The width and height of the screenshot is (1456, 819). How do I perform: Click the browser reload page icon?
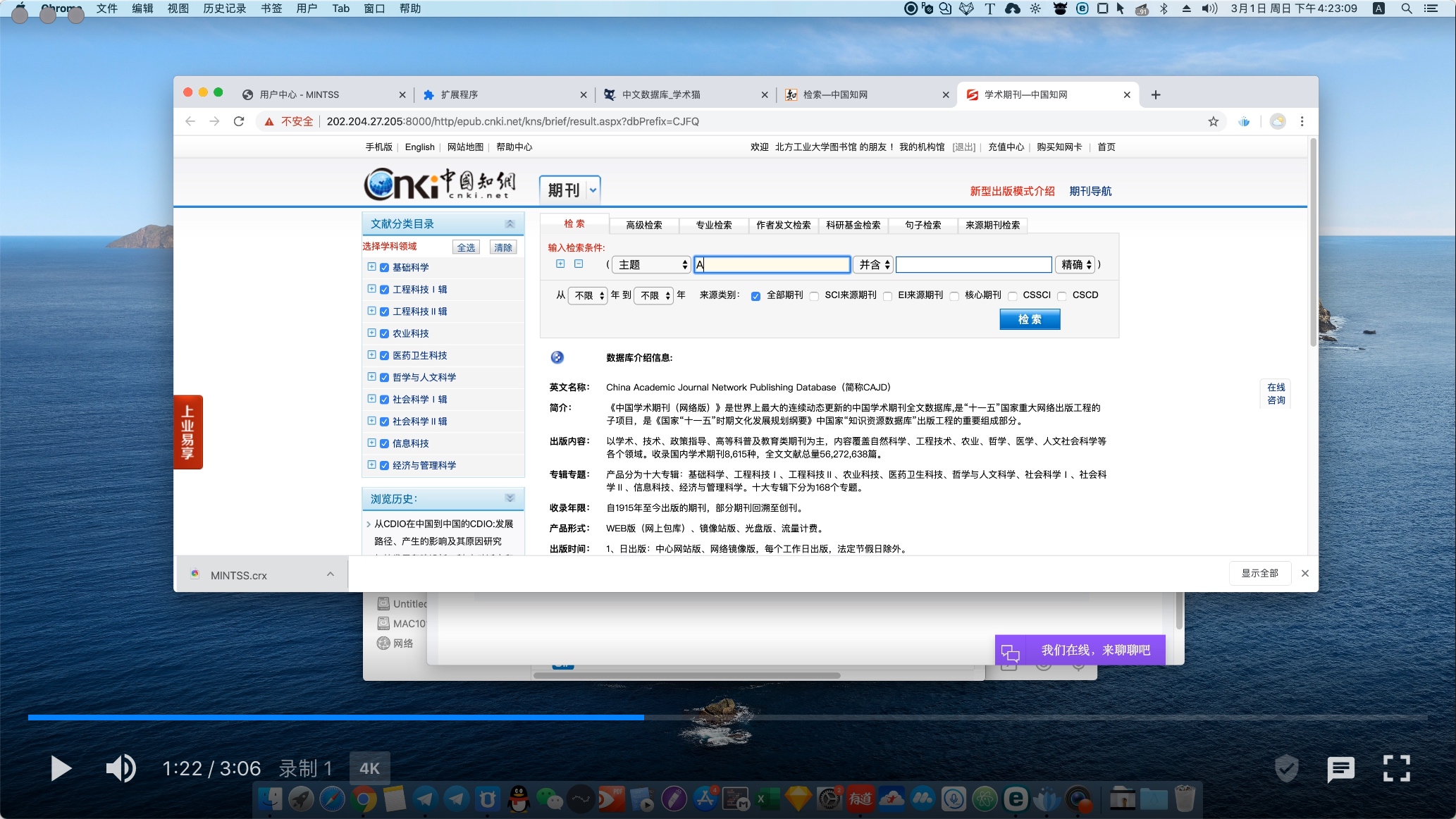click(239, 121)
